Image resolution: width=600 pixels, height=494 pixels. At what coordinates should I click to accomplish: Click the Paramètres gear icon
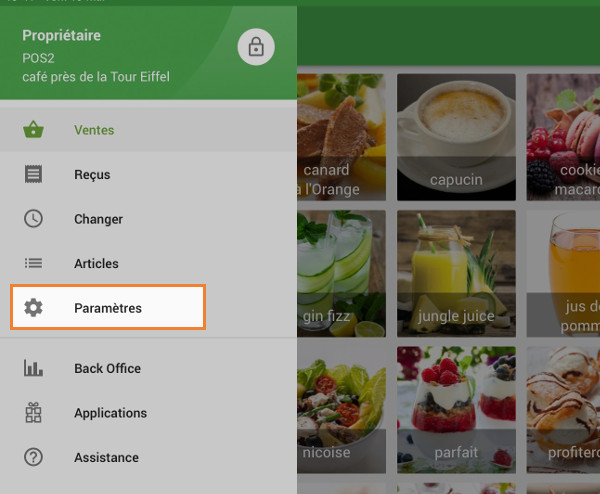click(34, 308)
